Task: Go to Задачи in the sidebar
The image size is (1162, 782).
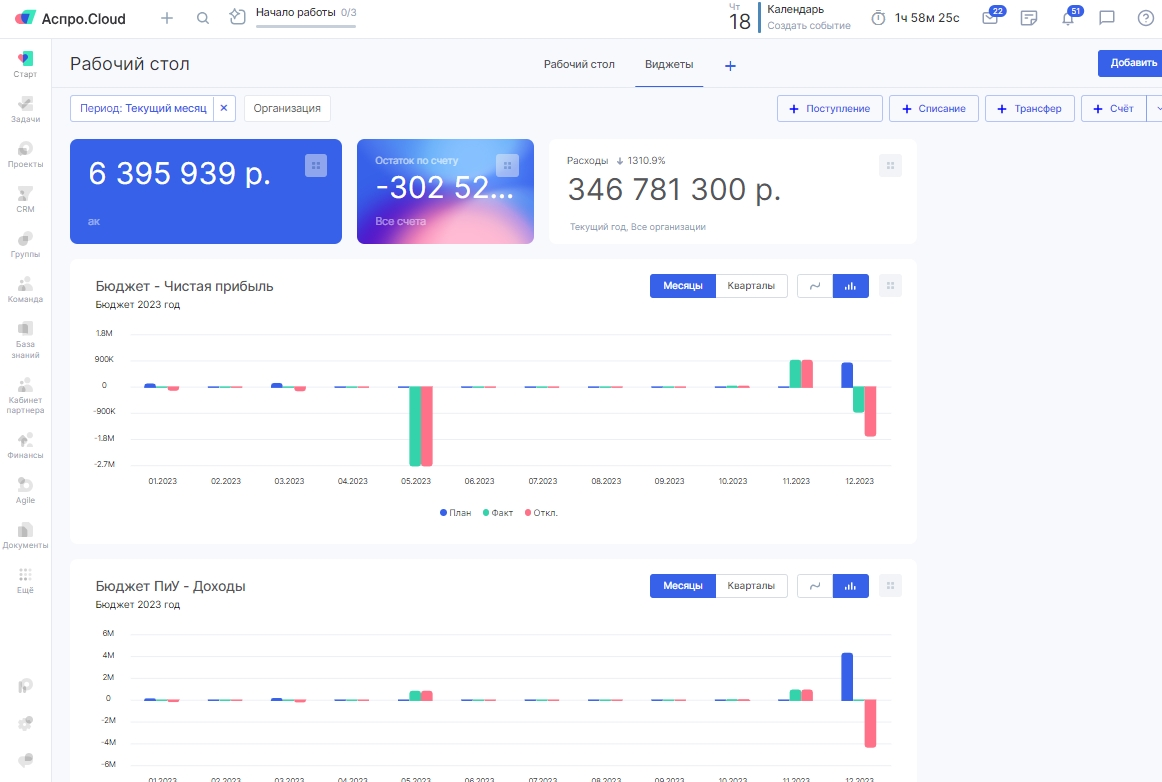Action: [x=26, y=109]
